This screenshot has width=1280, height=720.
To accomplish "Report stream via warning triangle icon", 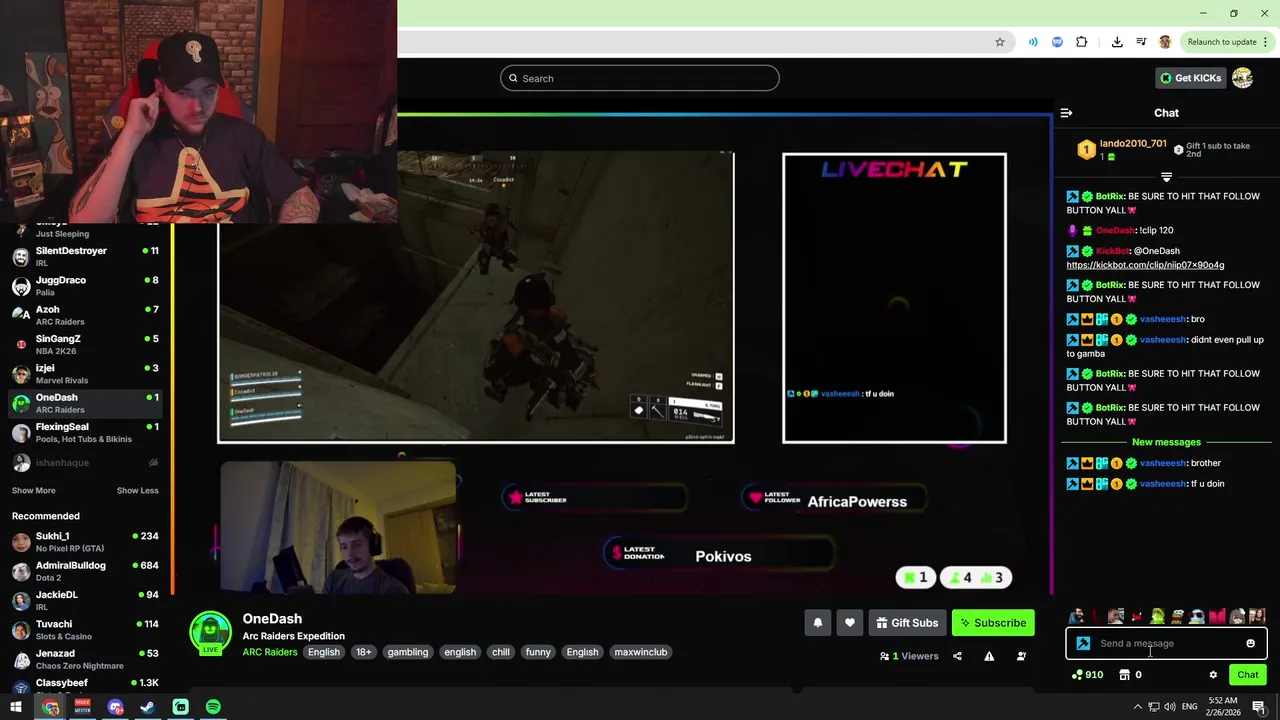I will [989, 656].
